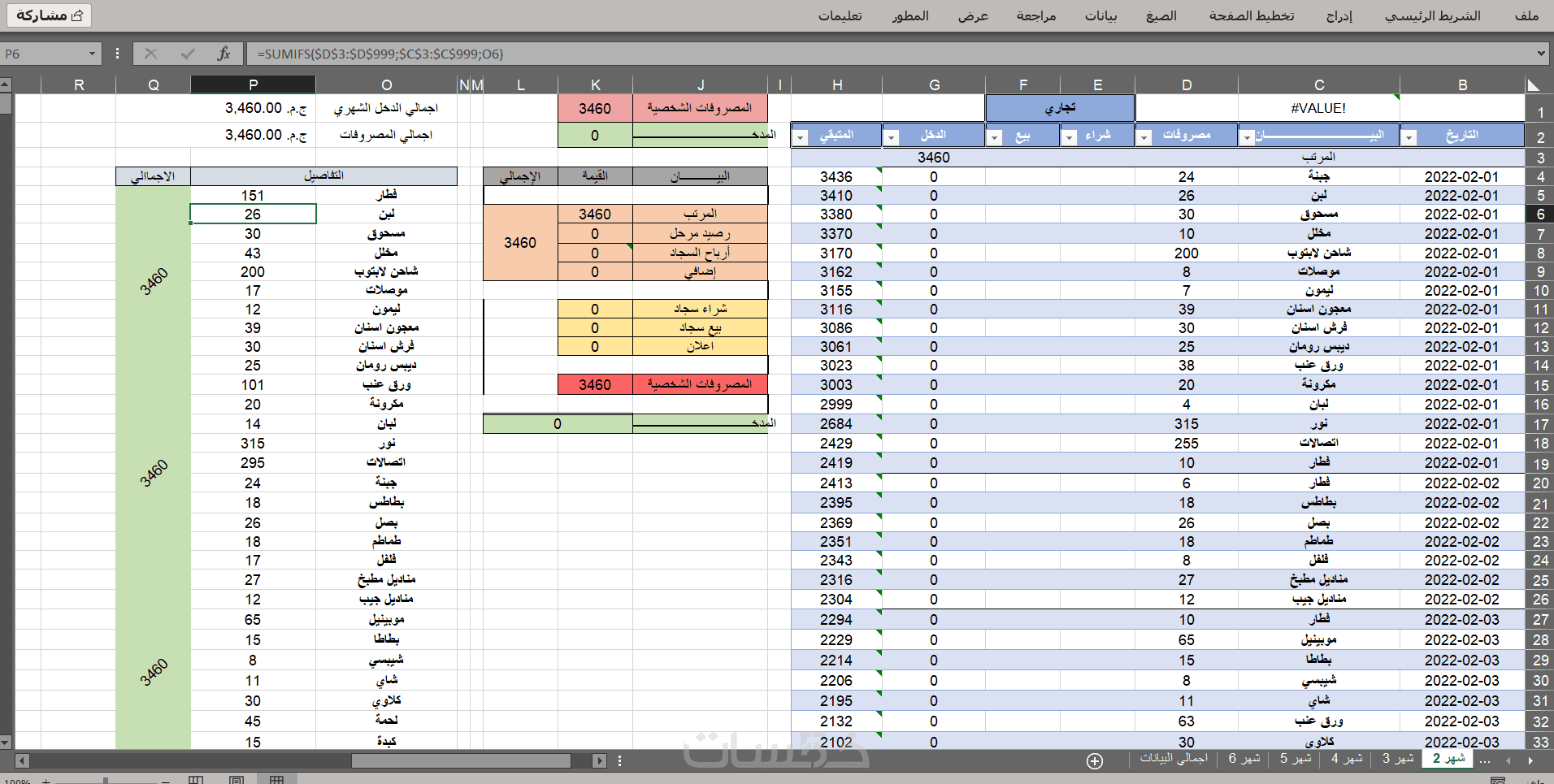Click the Cancel (X) icon in formula bar

click(150, 54)
